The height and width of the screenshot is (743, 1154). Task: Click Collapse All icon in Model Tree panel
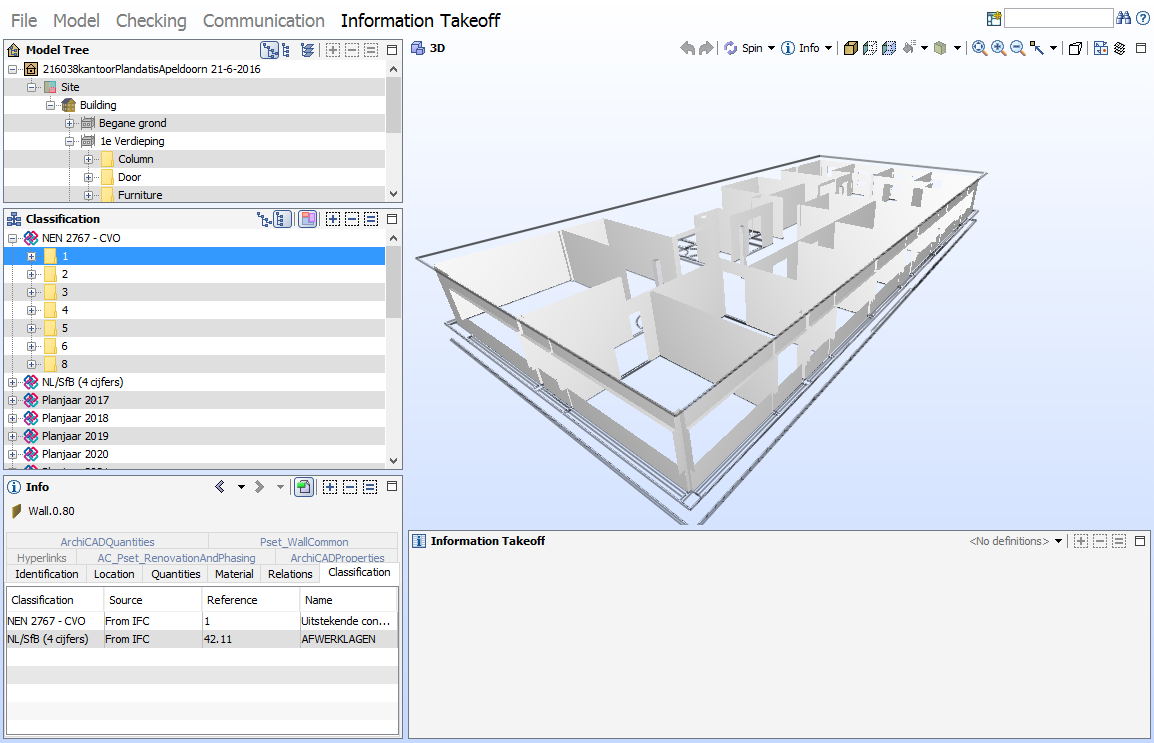point(352,50)
